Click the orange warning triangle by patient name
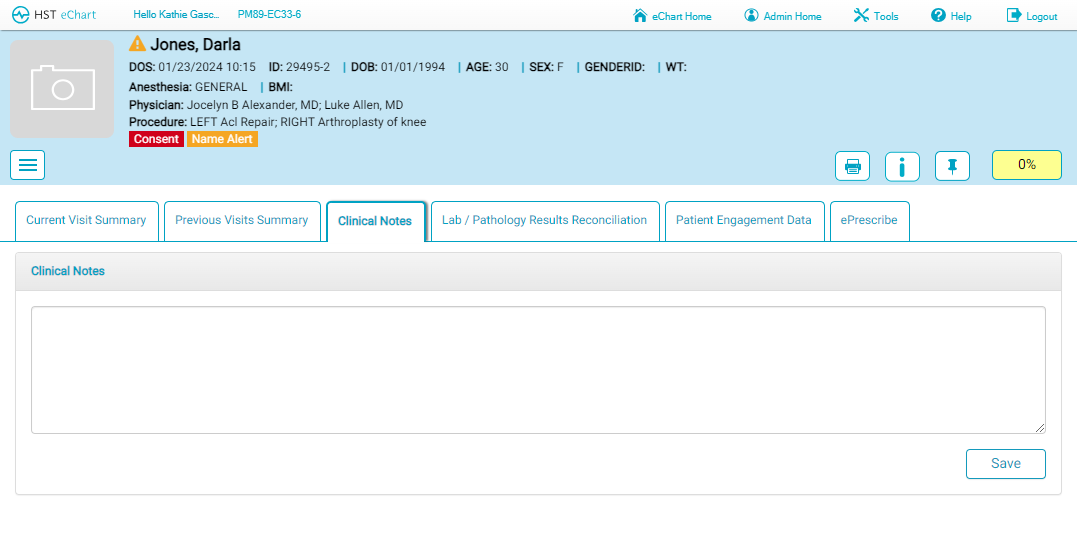Image resolution: width=1077 pixels, height=539 pixels. click(138, 44)
